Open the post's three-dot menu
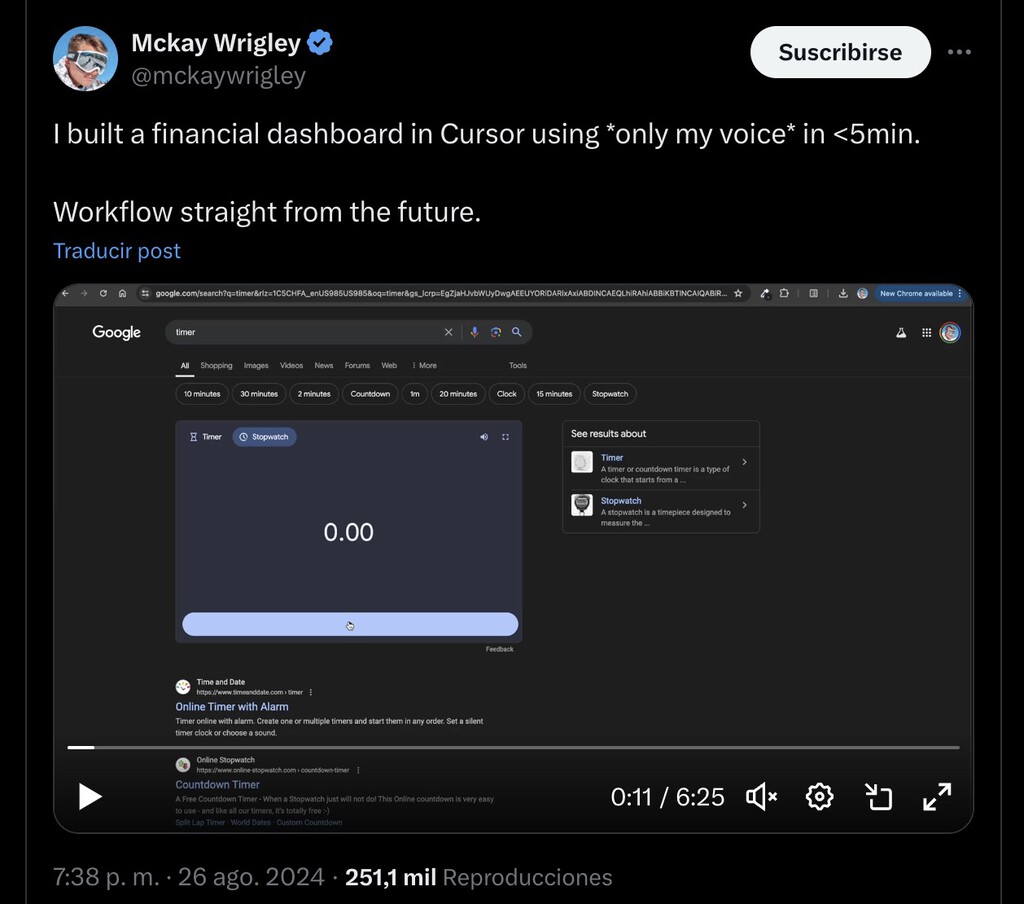The image size is (1024, 904). coord(959,52)
